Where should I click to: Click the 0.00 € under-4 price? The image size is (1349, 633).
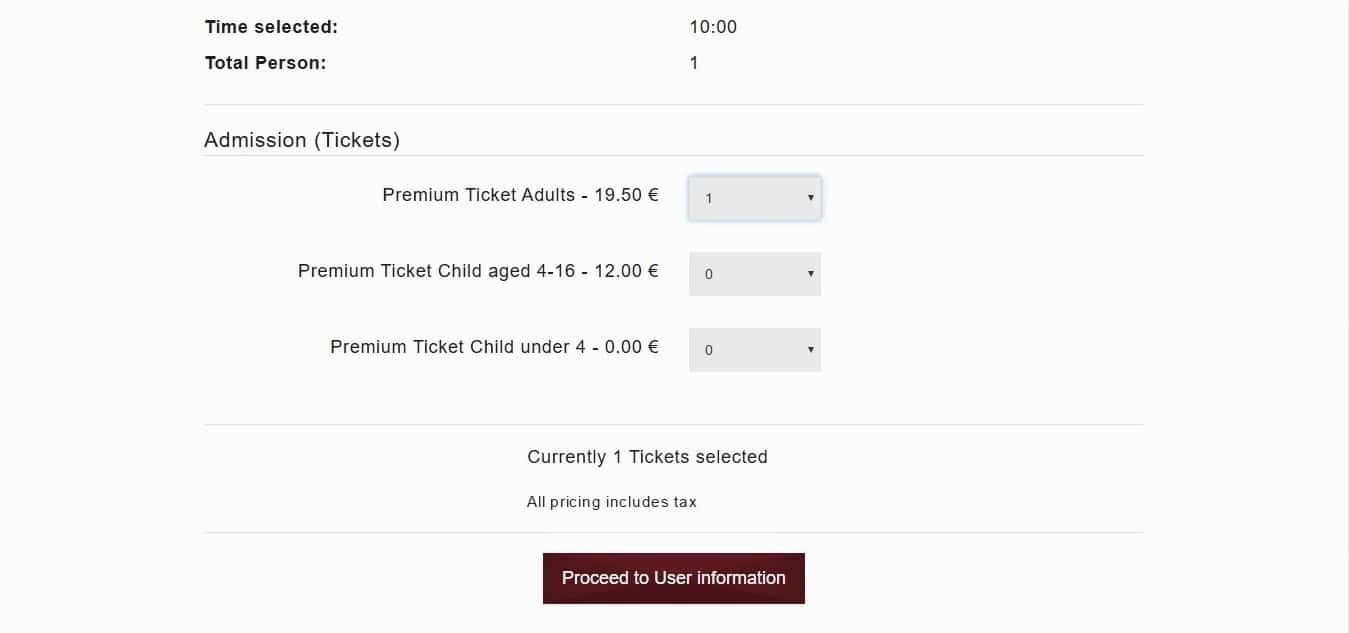pos(631,347)
